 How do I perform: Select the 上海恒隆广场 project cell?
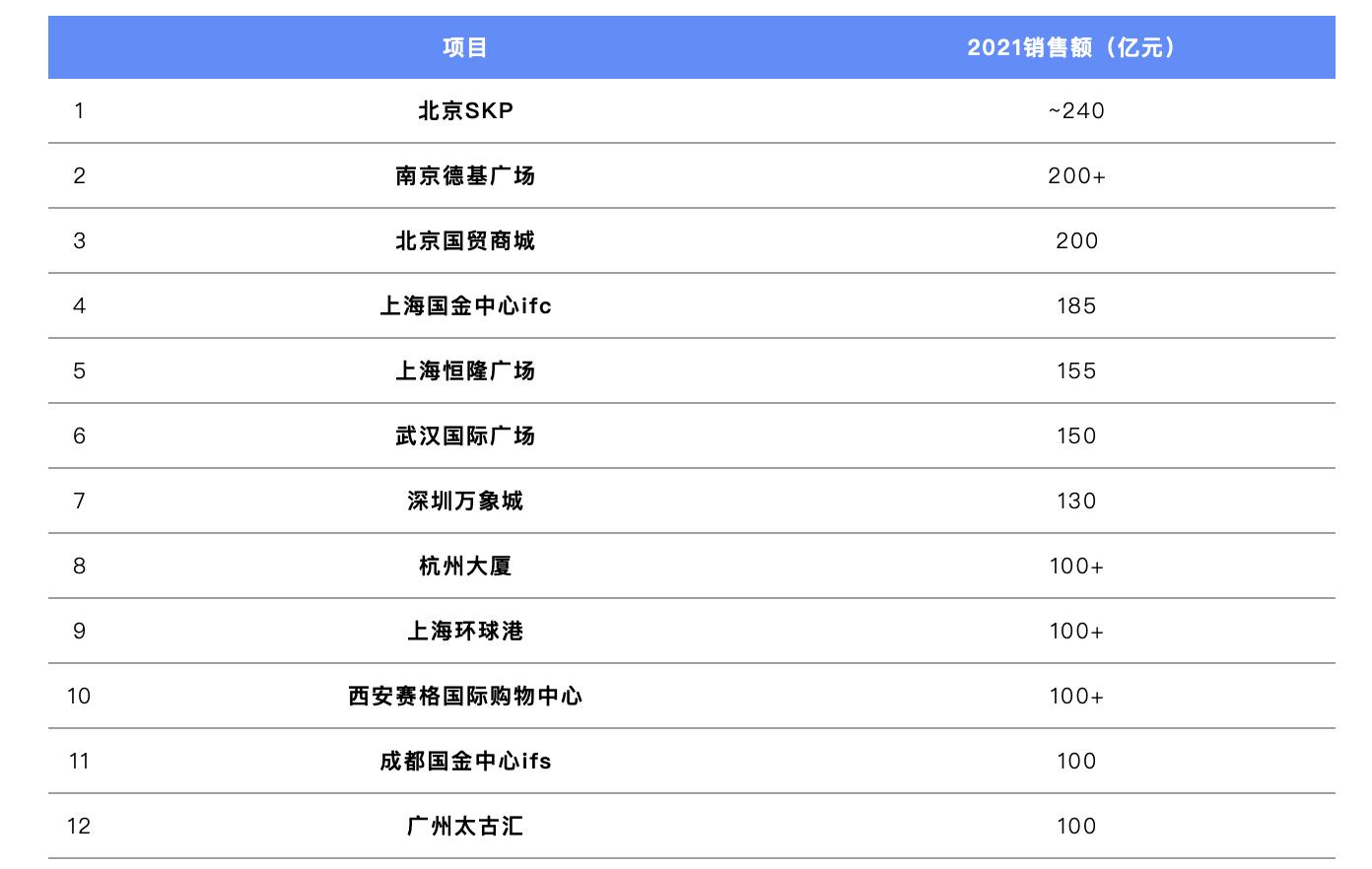pyautogui.click(x=465, y=370)
